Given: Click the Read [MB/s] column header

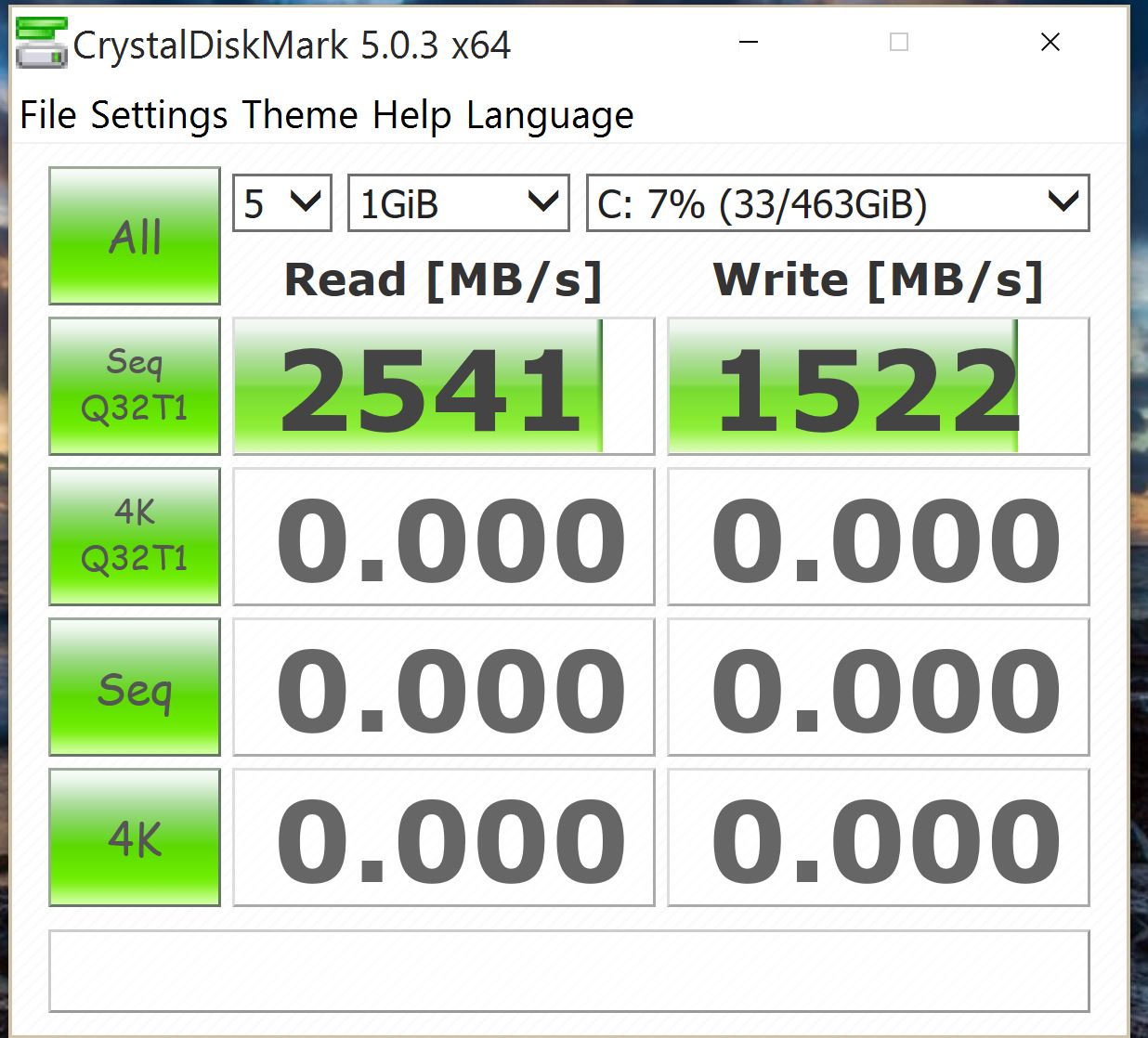Looking at the screenshot, I should click(x=443, y=279).
